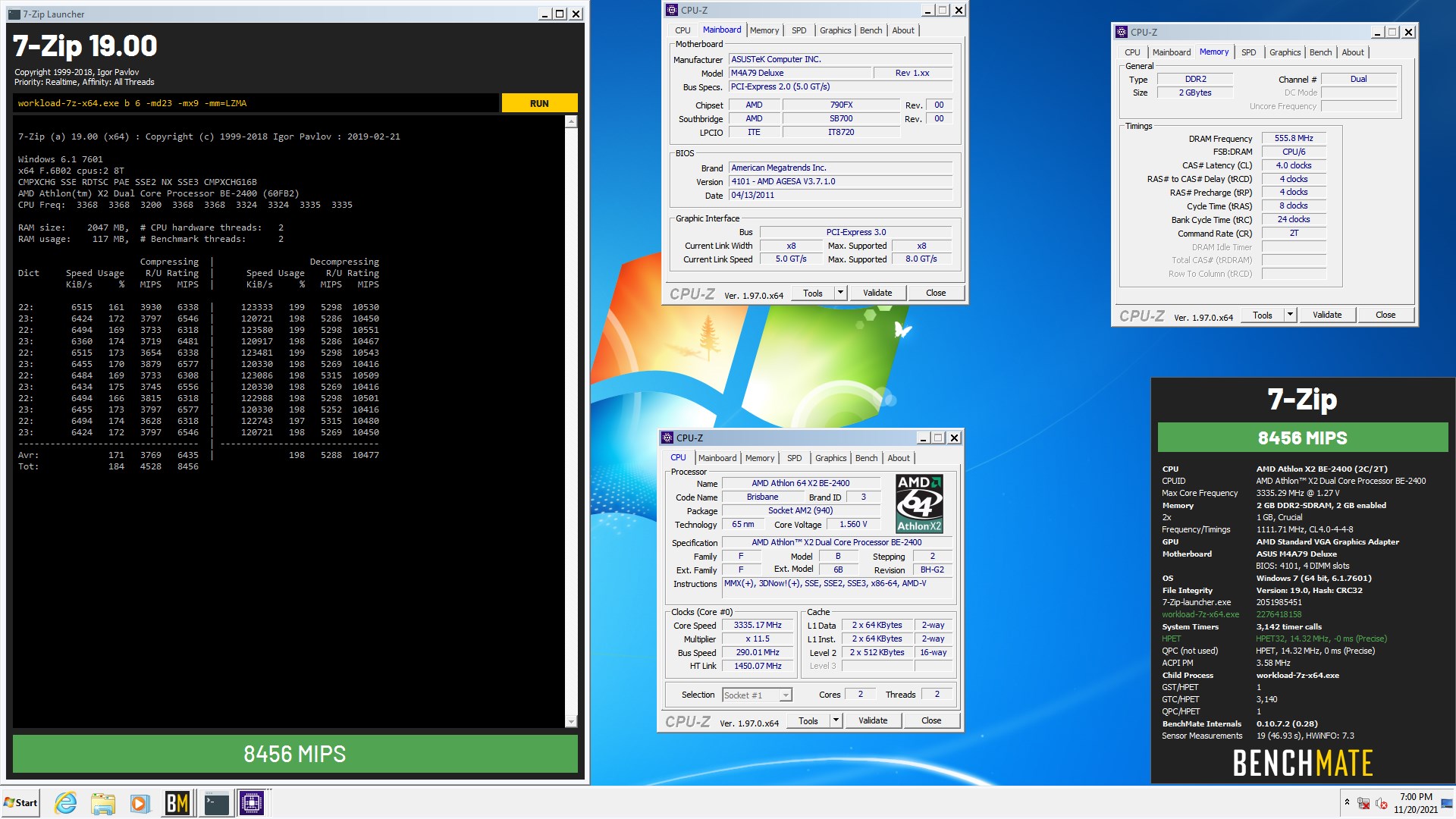Viewport: 1456px width, 819px height.
Task: Click Show desktop button at taskbar end
Action: tap(1447, 802)
